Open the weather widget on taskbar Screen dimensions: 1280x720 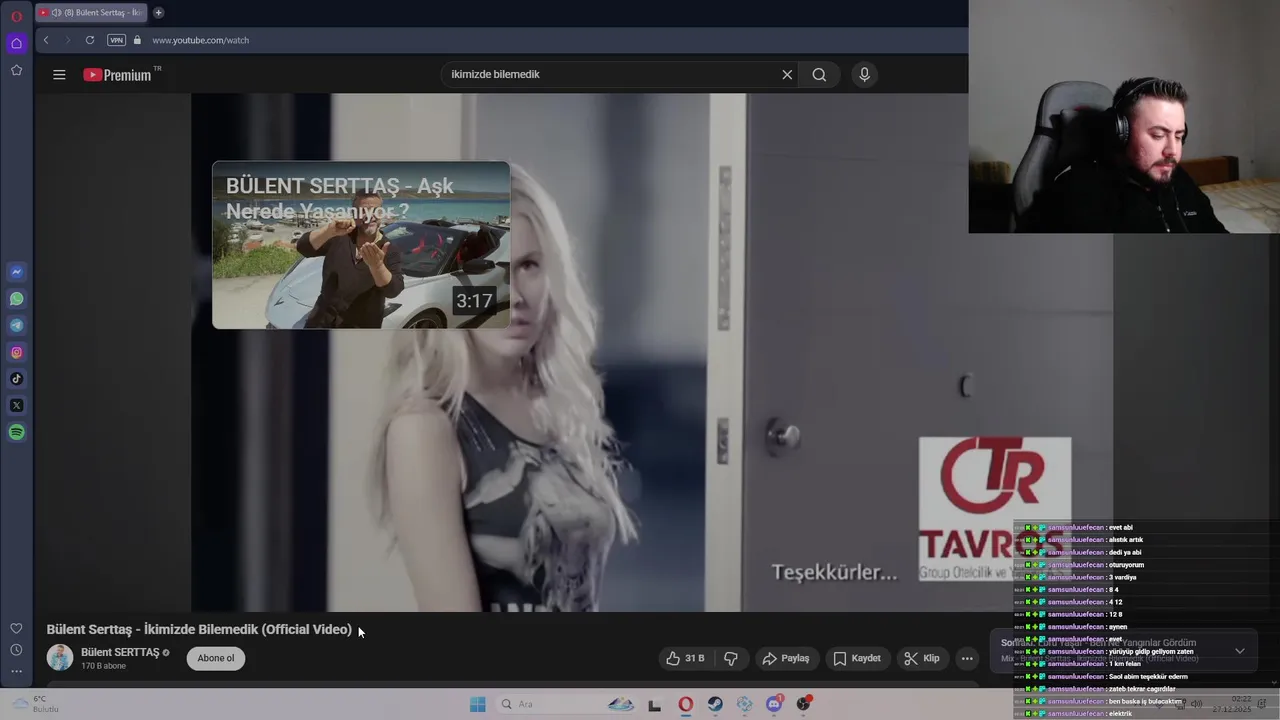[35, 704]
